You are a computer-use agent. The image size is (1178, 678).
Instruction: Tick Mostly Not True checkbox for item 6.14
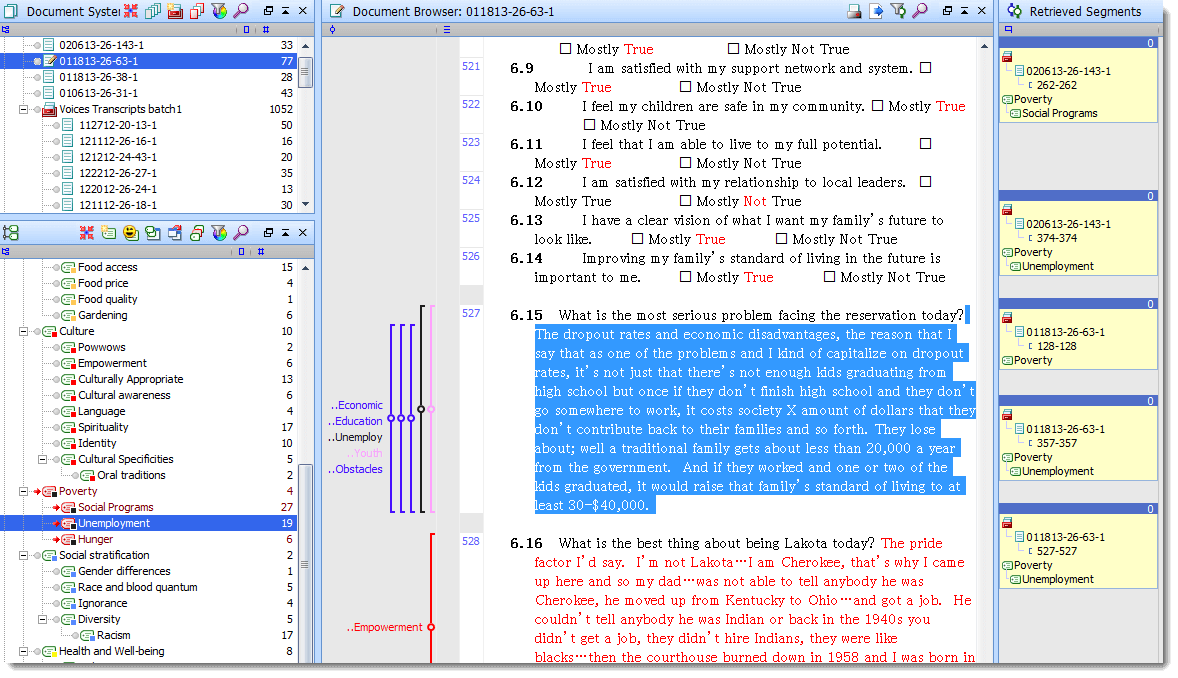(829, 277)
